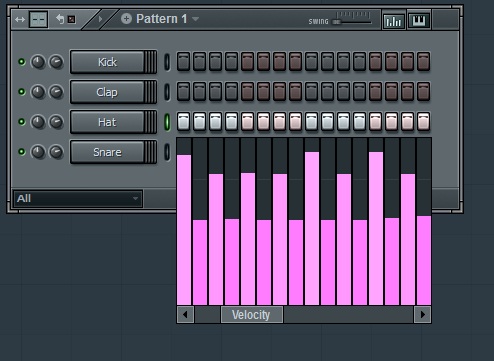Image resolution: width=494 pixels, height=361 pixels.
Task: Activate step 13 on the Kick row
Action: click(x=375, y=62)
